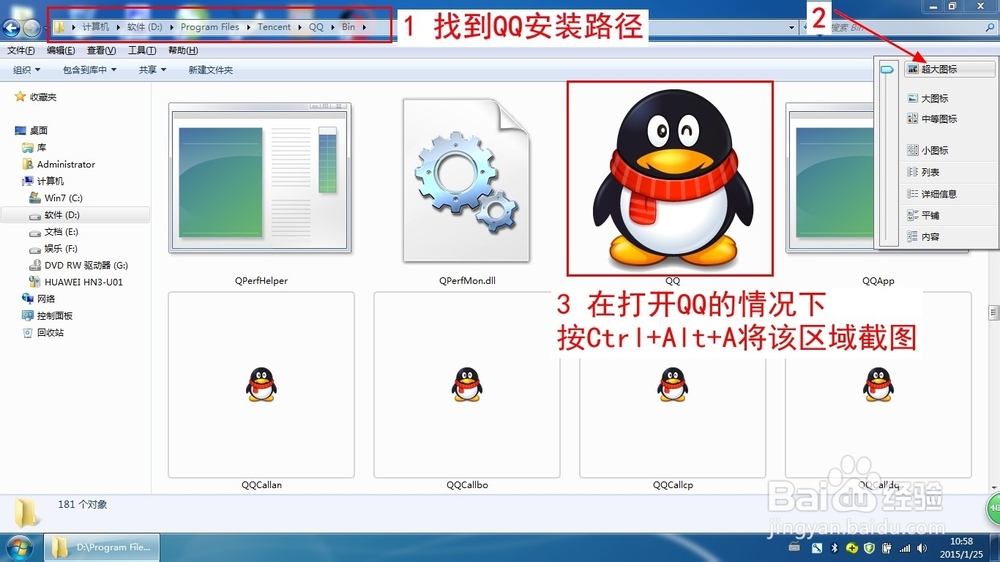This screenshot has height=562, width=1000.
Task: Open the 工具(T) menu
Action: pos(142,50)
